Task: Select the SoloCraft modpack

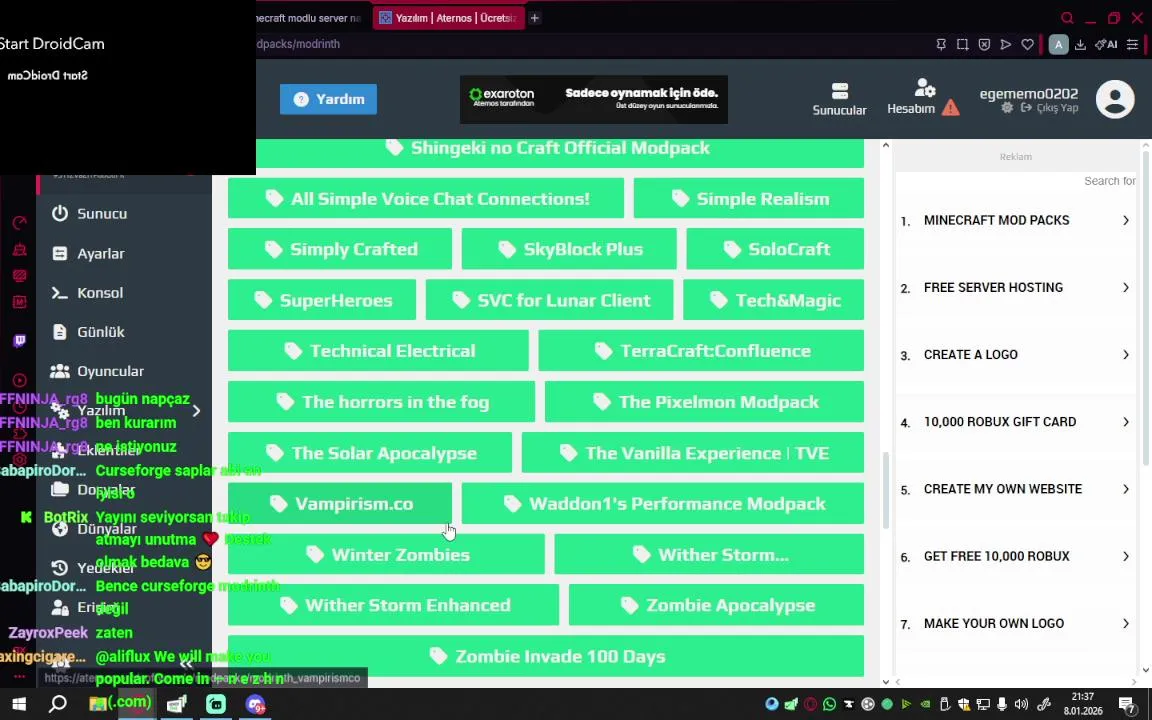Action: coord(775,249)
